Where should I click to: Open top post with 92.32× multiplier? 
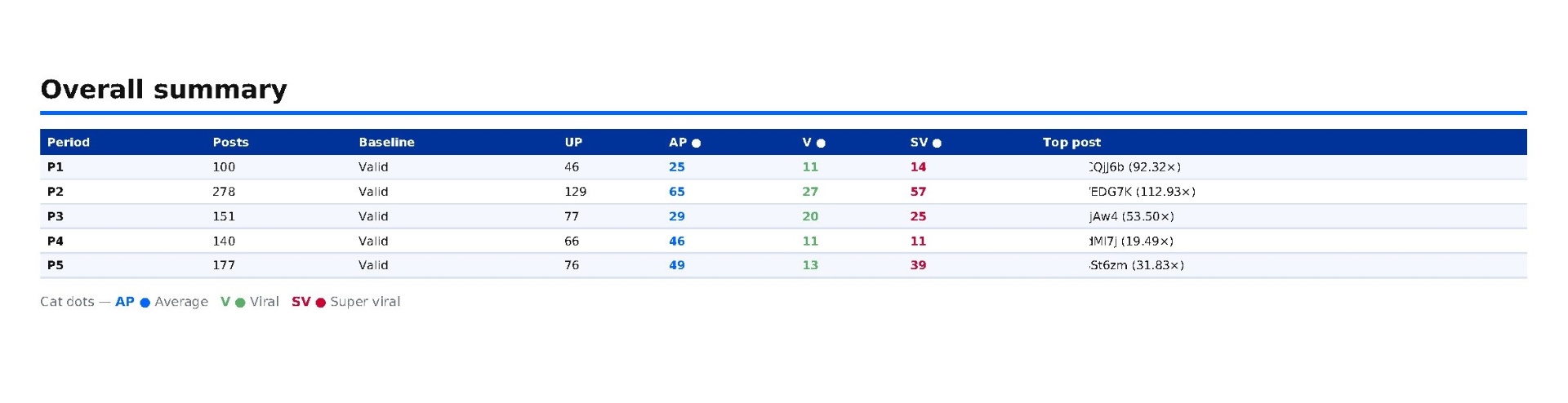tap(1134, 166)
